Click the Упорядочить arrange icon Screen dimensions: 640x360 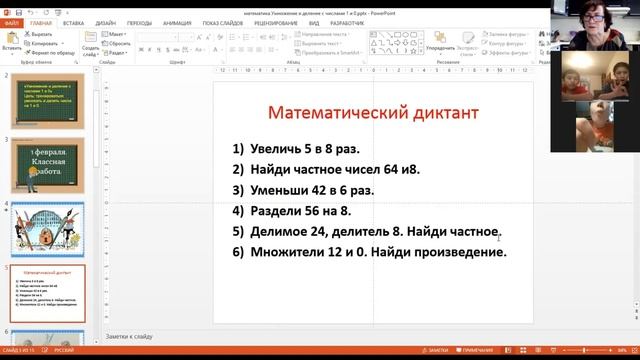pyautogui.click(x=440, y=38)
